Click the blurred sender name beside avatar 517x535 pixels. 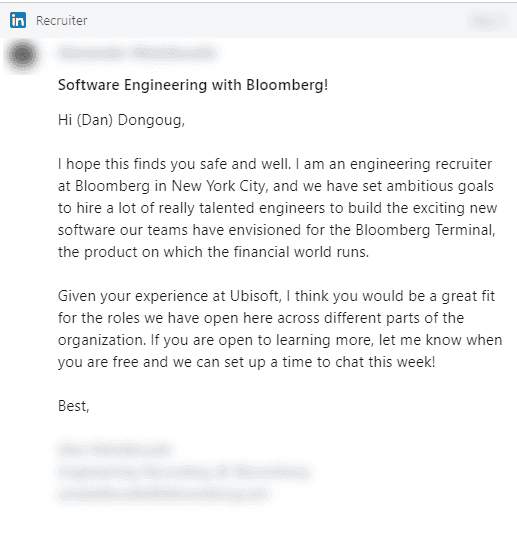(x=137, y=53)
